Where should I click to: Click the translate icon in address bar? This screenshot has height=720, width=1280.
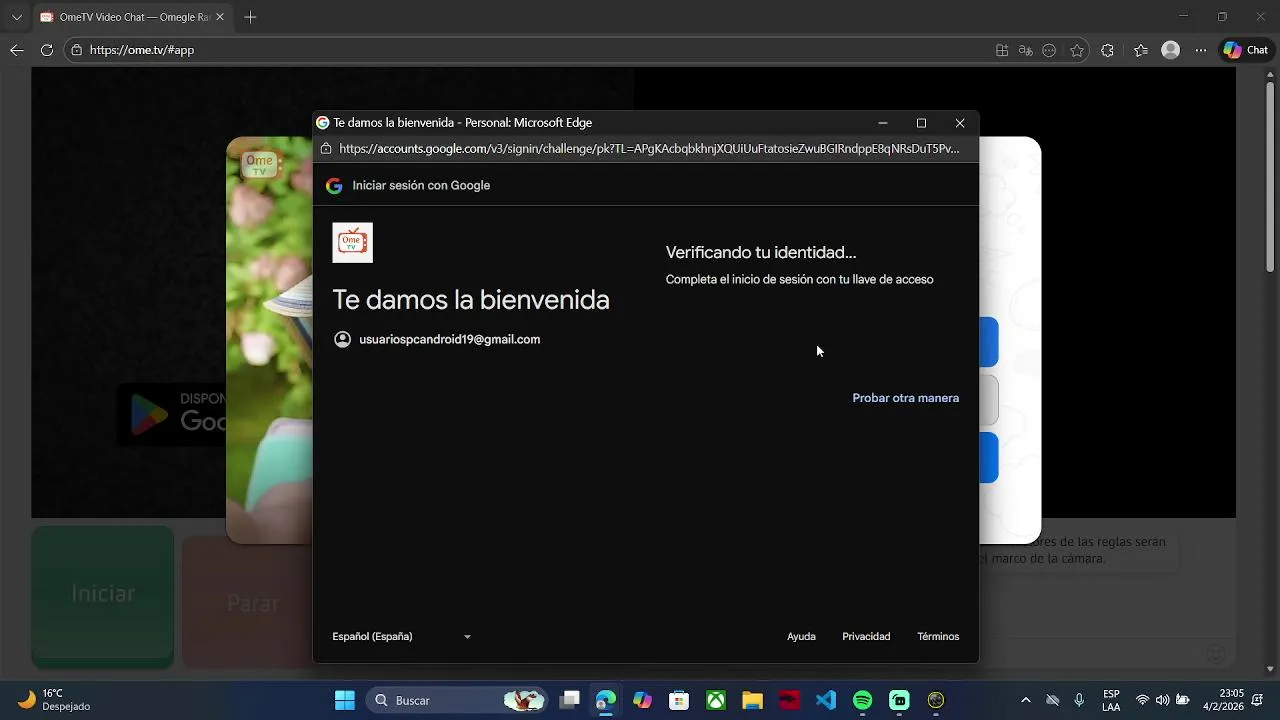(x=1025, y=50)
